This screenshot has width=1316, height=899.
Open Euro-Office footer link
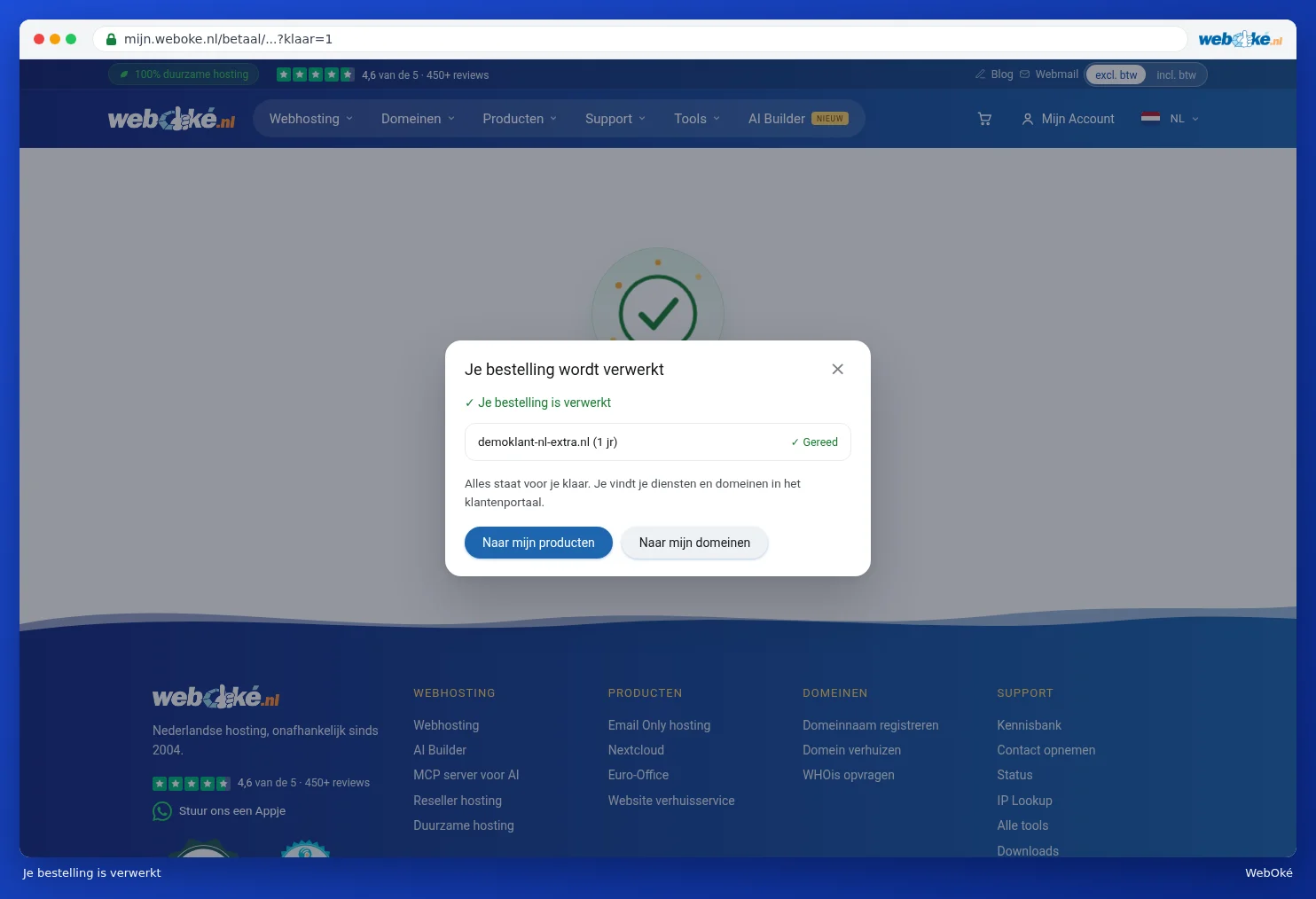(638, 775)
